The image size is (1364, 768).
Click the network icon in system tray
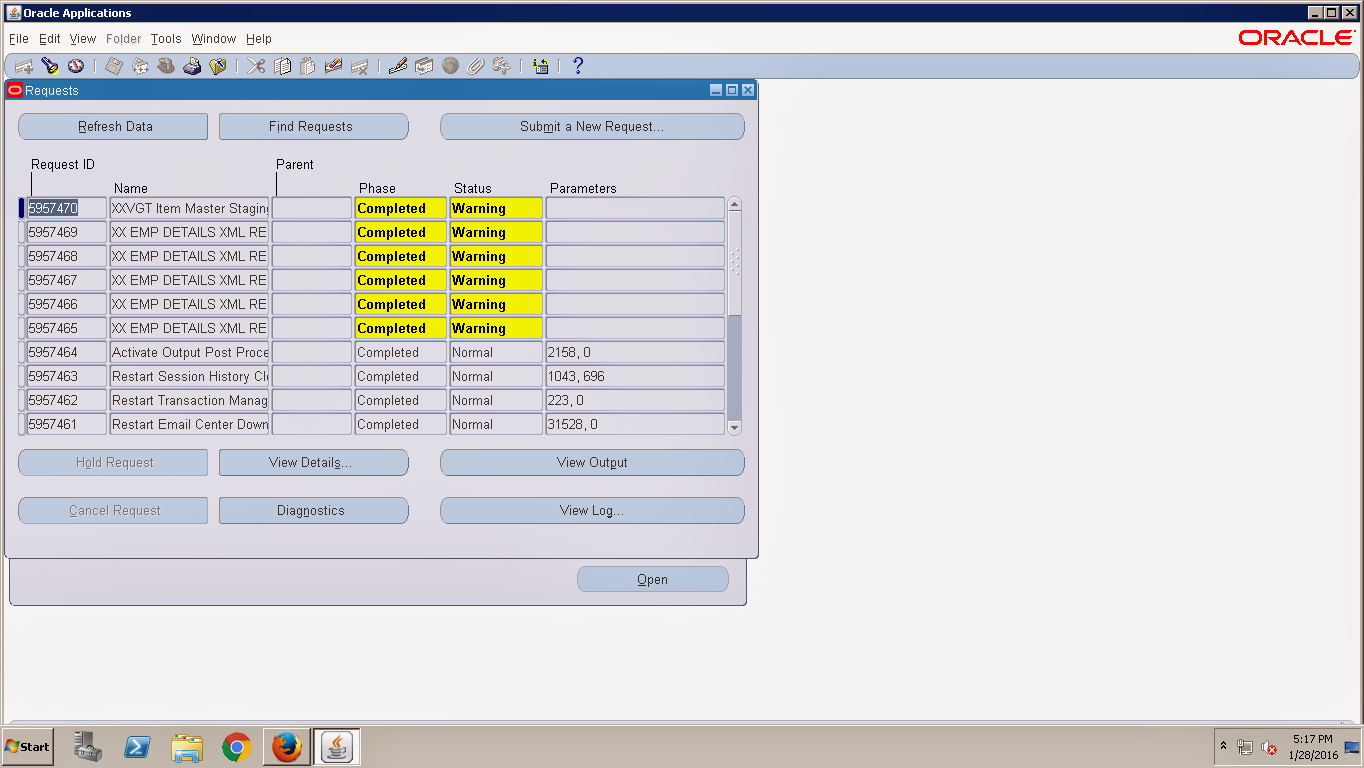tap(1245, 747)
